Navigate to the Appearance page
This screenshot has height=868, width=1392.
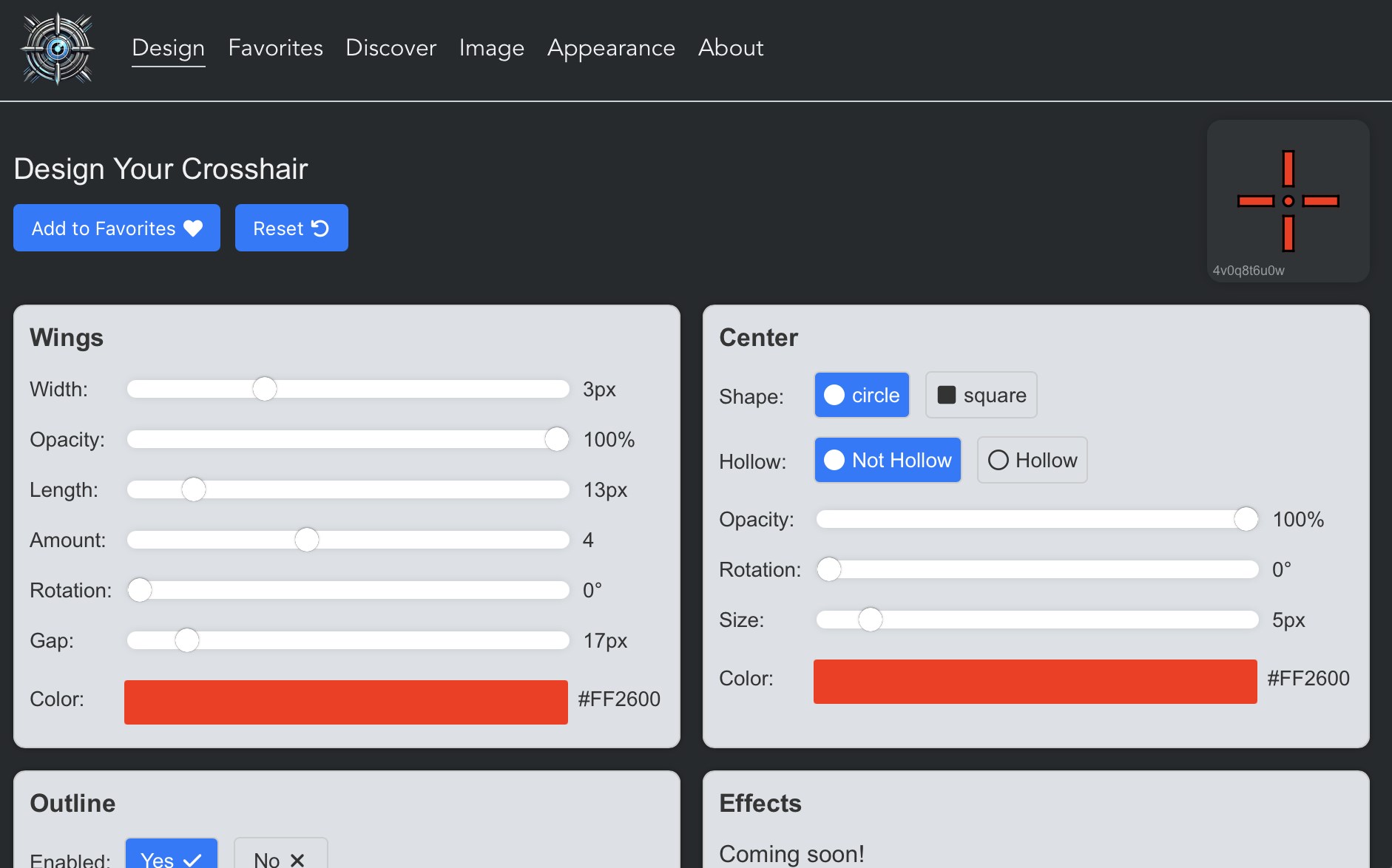tap(611, 48)
